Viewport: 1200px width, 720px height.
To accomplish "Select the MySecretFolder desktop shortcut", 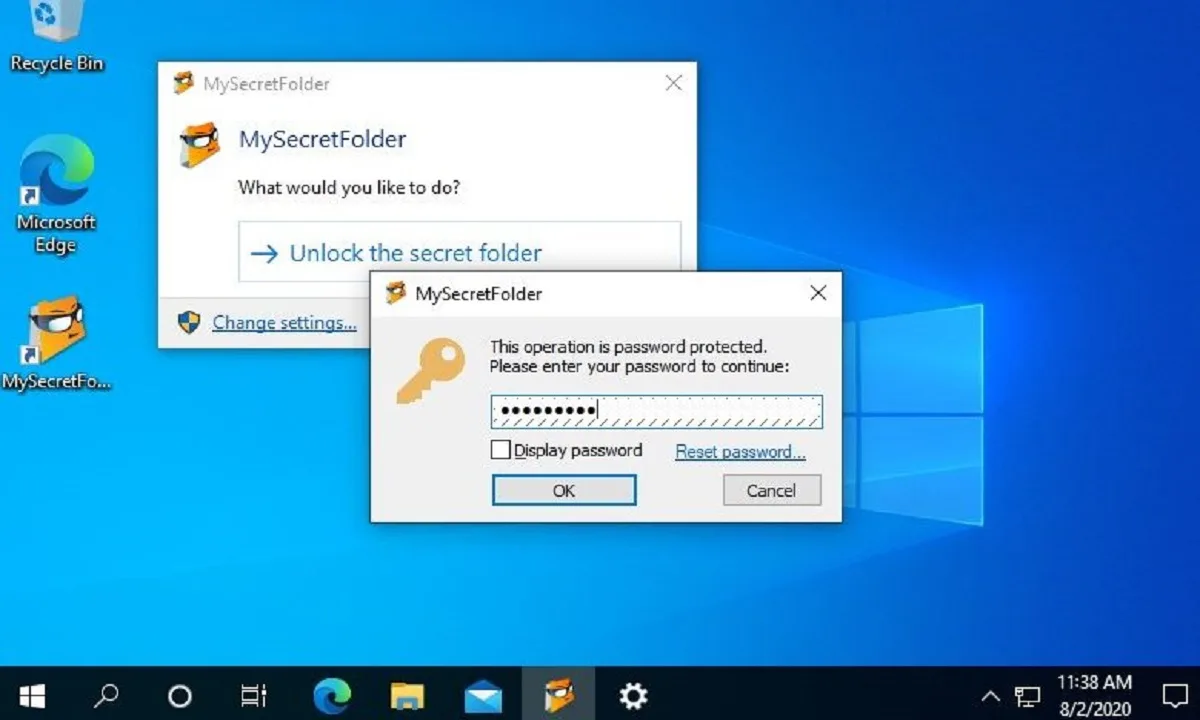I will coord(57,343).
